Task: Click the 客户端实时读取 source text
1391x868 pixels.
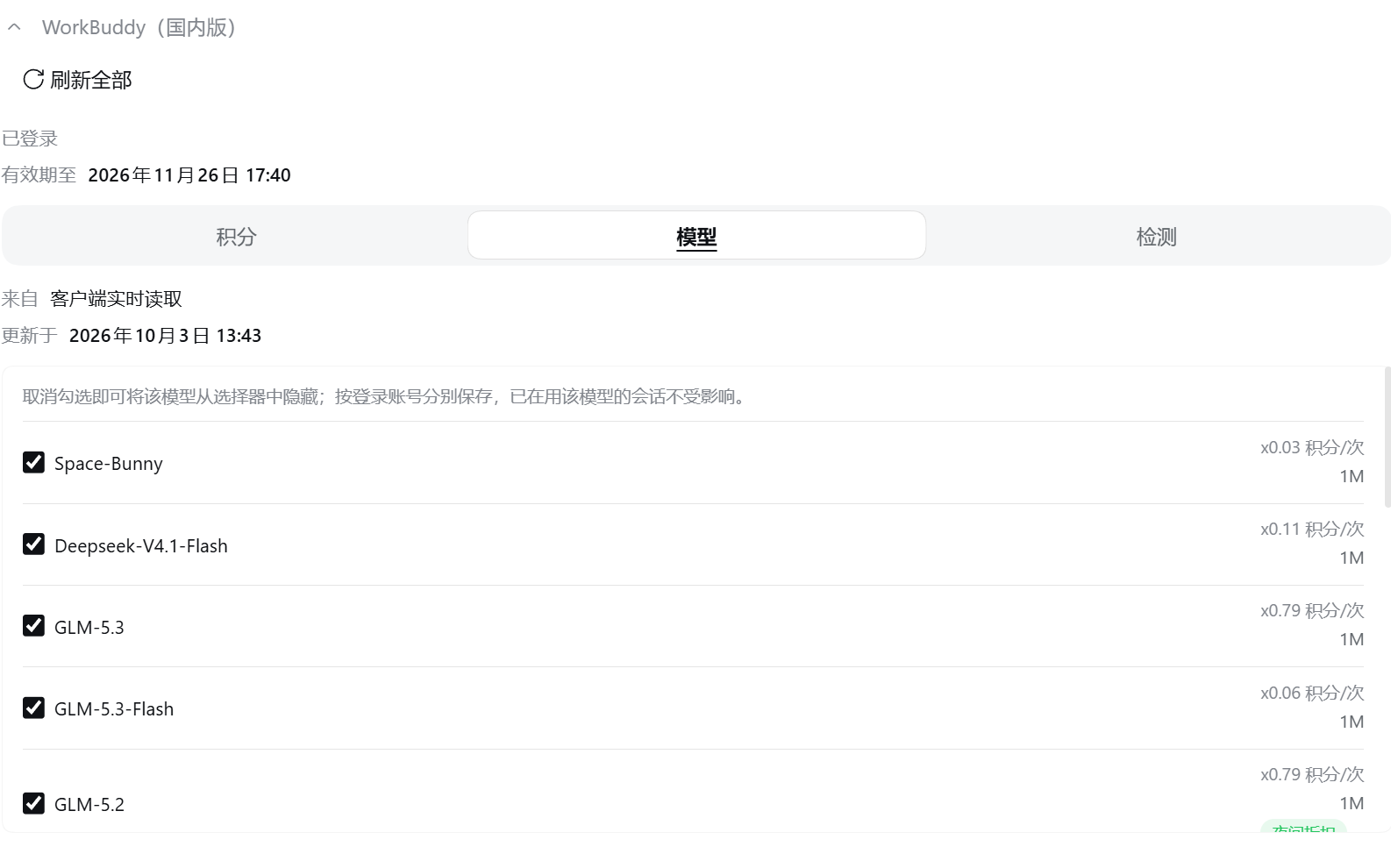Action: click(x=117, y=299)
